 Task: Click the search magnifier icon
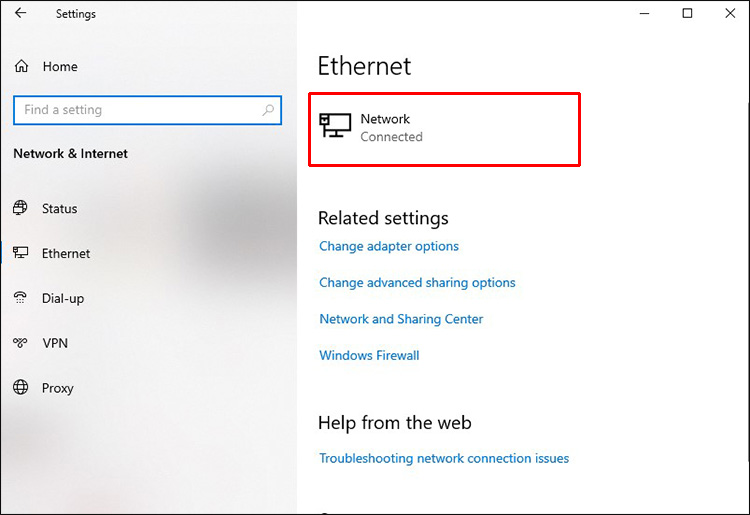(x=269, y=110)
